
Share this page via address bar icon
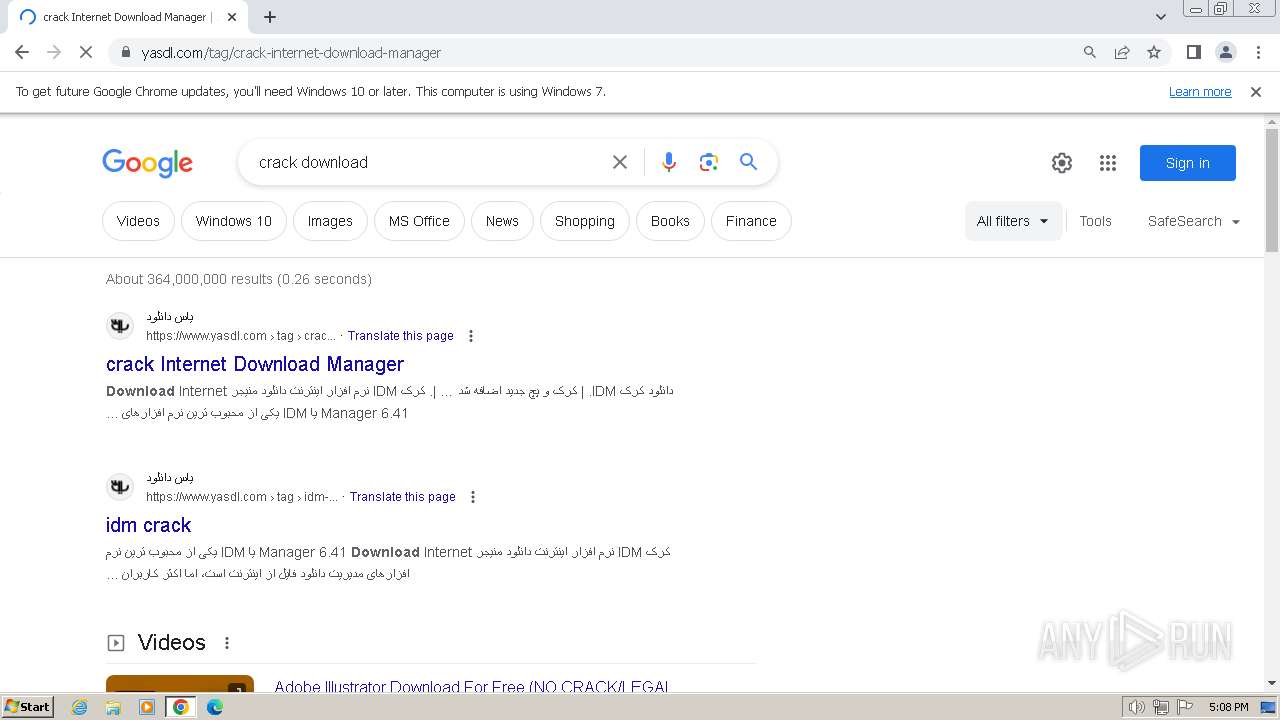[x=1122, y=52]
